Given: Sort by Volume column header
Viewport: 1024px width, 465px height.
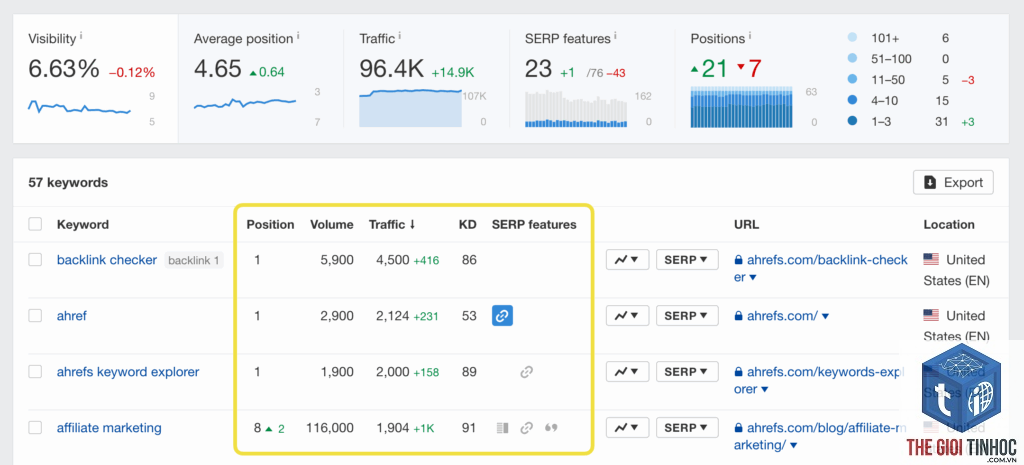Looking at the screenshot, I should pos(332,225).
